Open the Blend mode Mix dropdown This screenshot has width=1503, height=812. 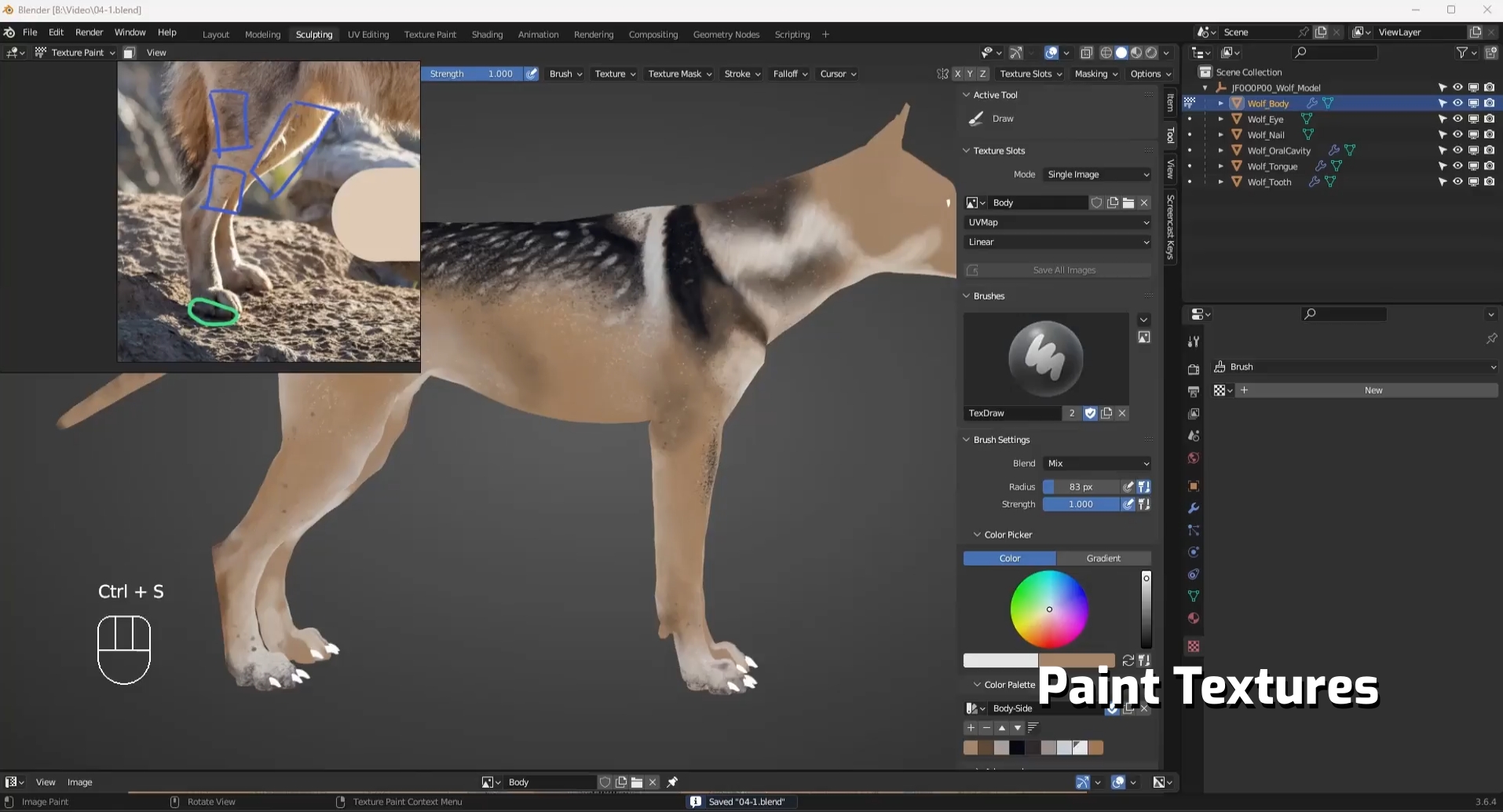(1098, 463)
